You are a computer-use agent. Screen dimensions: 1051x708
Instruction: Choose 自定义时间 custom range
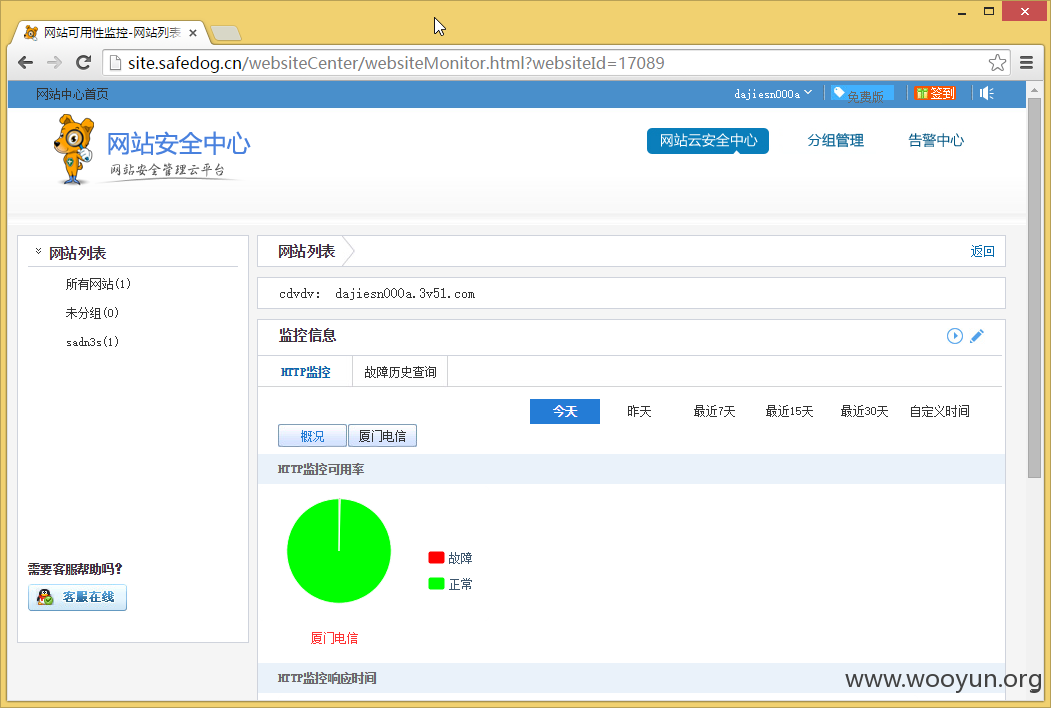(x=939, y=411)
